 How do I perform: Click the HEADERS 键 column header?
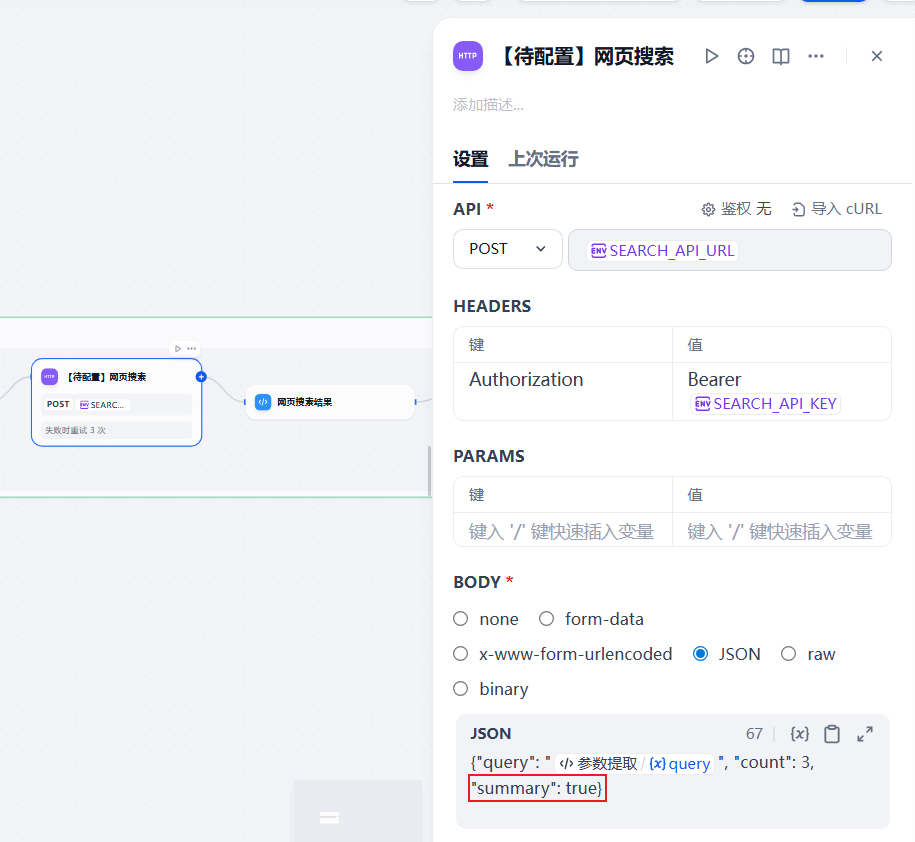click(x=477, y=345)
